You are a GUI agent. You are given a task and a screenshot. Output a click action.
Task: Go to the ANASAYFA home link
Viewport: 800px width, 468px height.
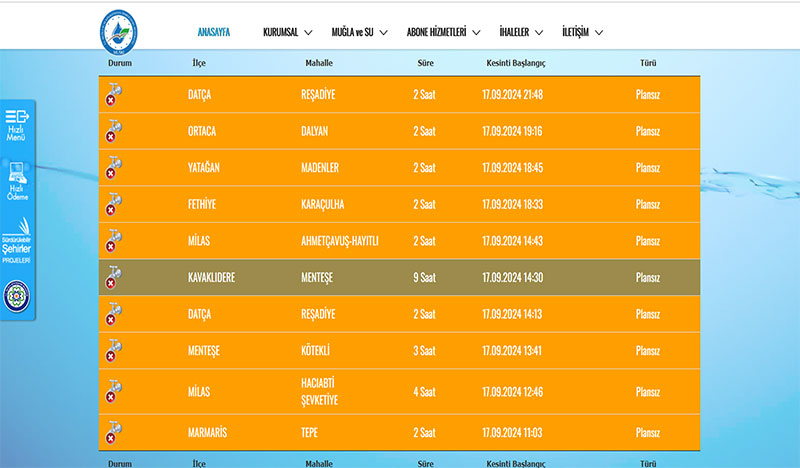(x=214, y=32)
